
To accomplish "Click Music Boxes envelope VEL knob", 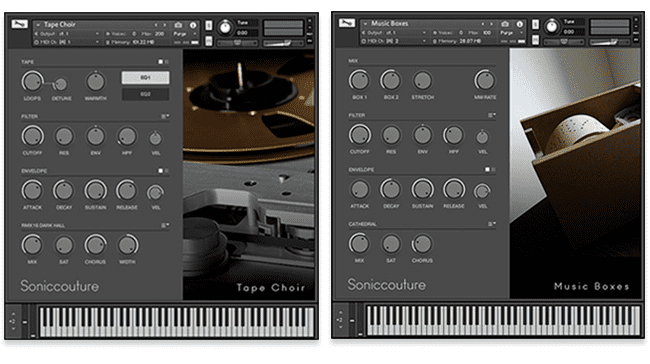I will [x=482, y=192].
